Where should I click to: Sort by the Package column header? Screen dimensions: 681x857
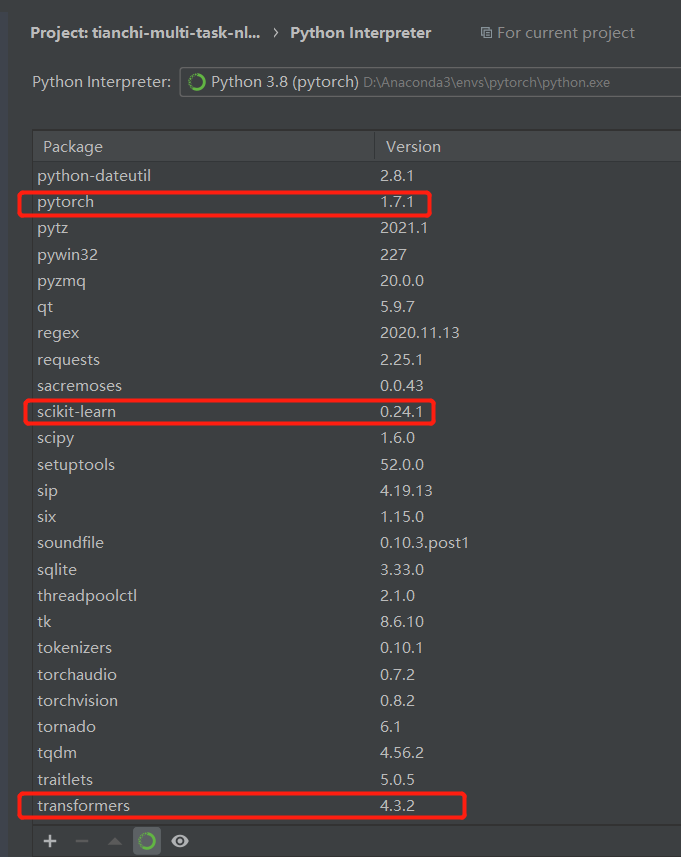(x=203, y=146)
